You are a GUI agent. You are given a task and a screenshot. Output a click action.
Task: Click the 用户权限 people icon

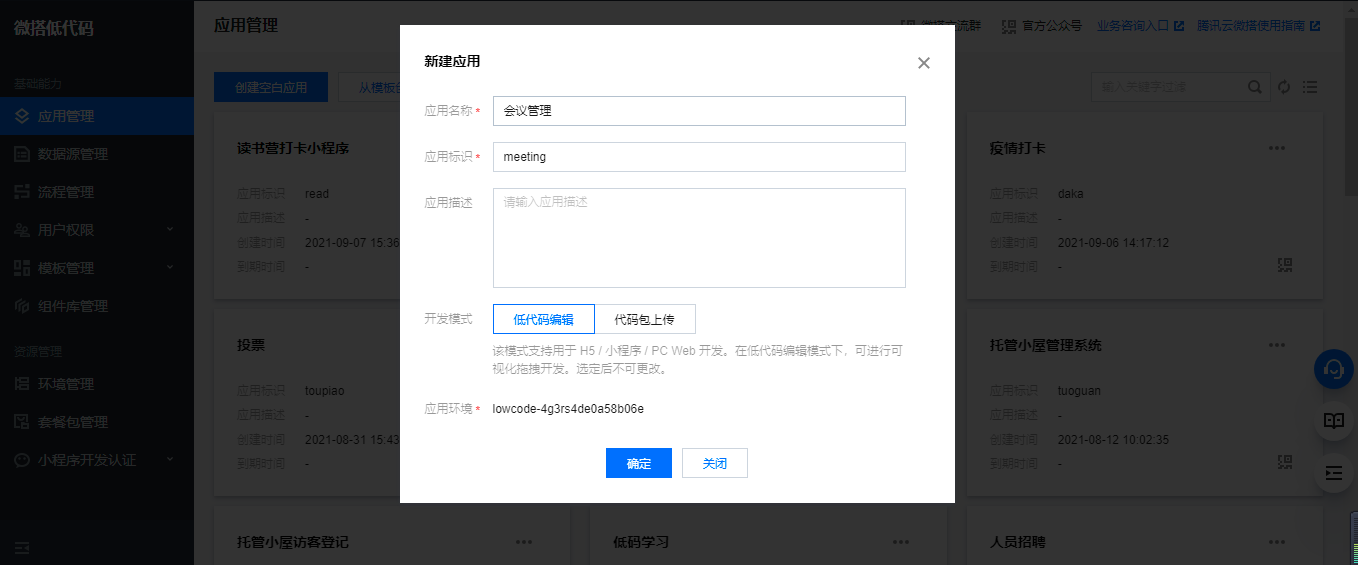[x=22, y=230]
